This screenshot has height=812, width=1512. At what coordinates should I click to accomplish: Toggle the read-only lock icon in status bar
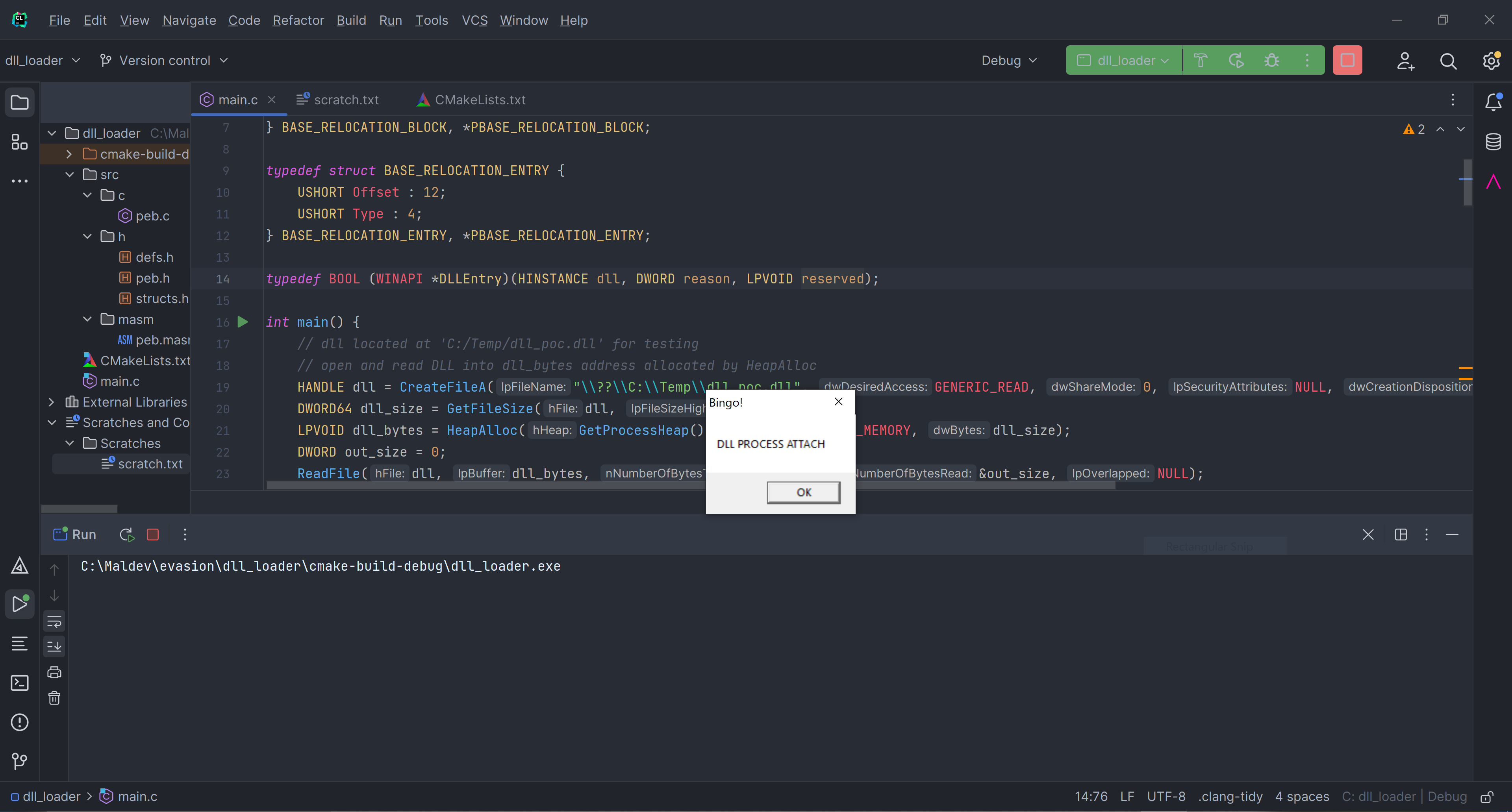coord(1487,797)
